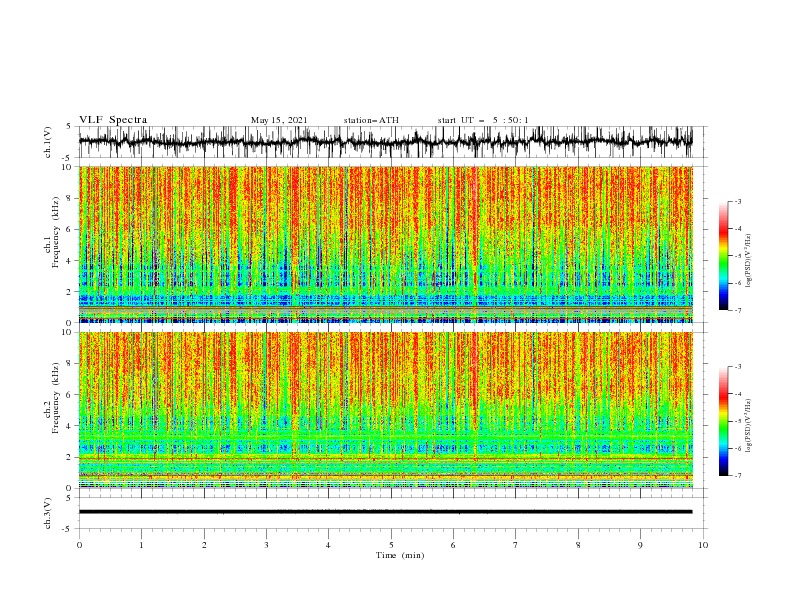The height and width of the screenshot is (612, 792).
Task: Click the 'VLF Spectra' title text
Action: pos(113,120)
